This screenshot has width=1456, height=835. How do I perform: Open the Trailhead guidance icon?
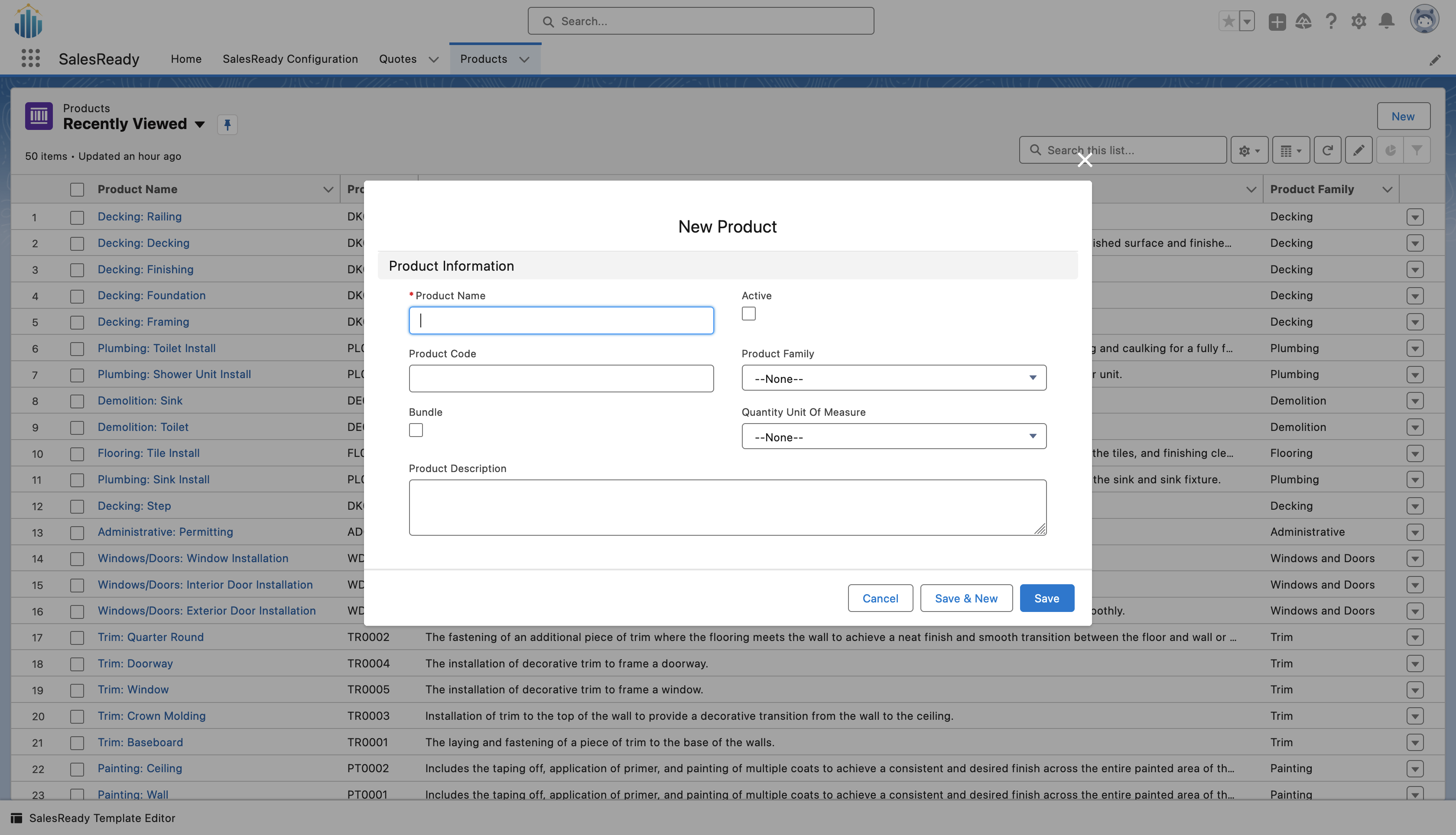click(1303, 21)
